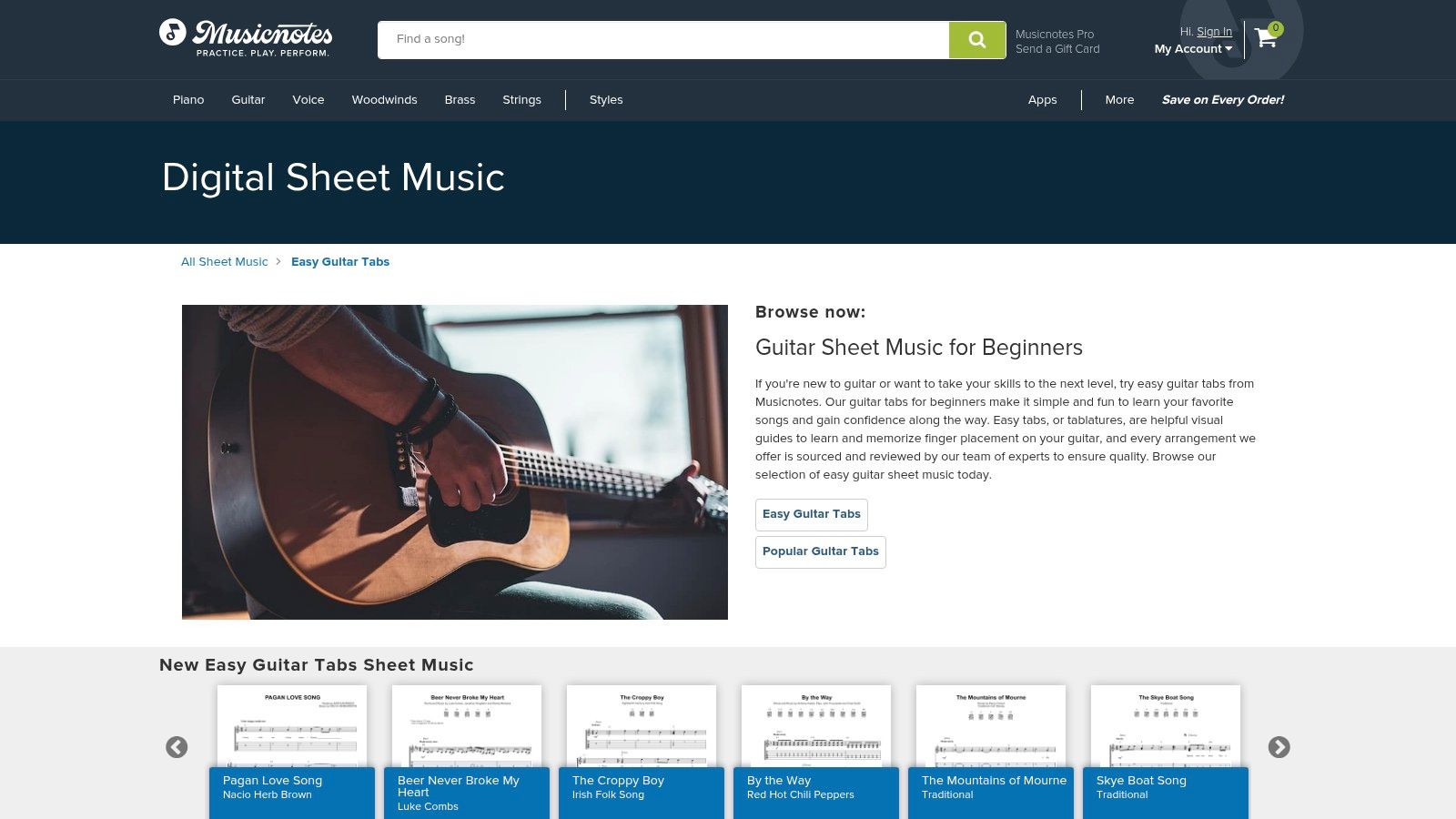Sign In to your account
Viewport: 1456px width, 819px height.
coord(1215,31)
